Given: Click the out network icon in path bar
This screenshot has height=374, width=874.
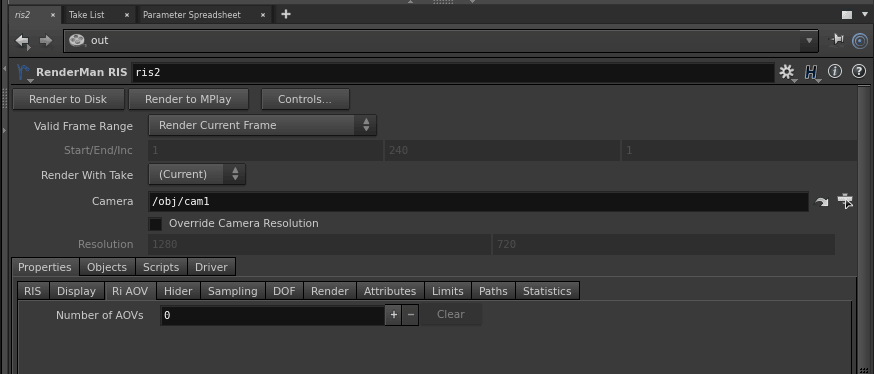Looking at the screenshot, I should point(76,41).
